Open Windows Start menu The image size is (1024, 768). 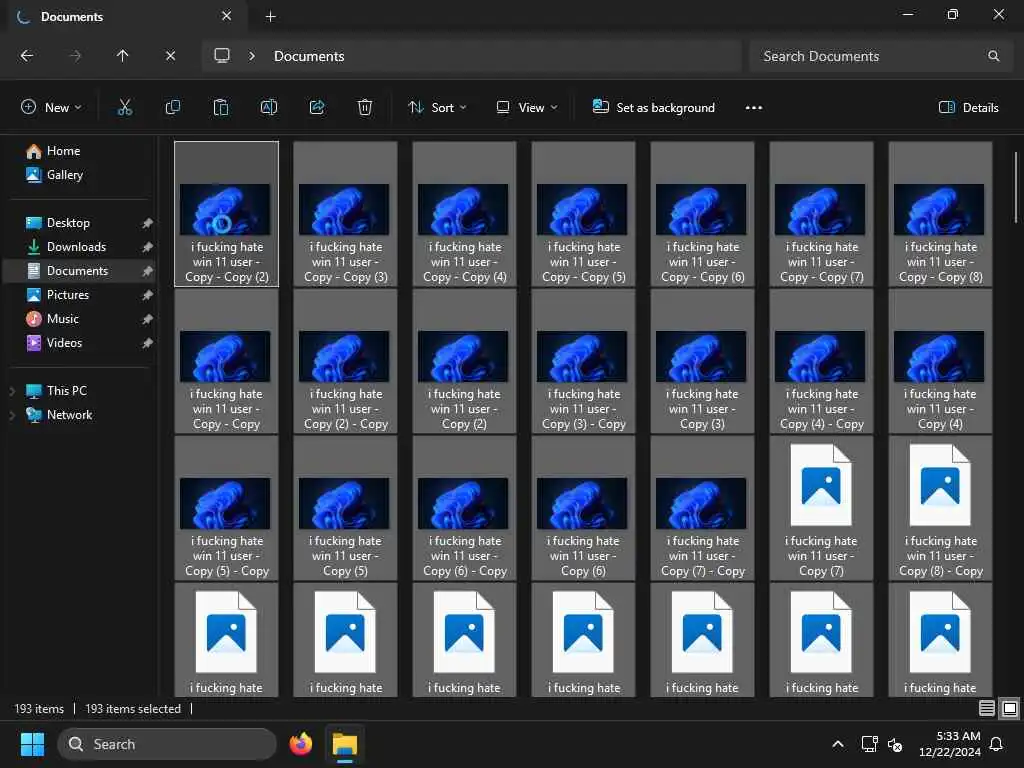(x=32, y=744)
